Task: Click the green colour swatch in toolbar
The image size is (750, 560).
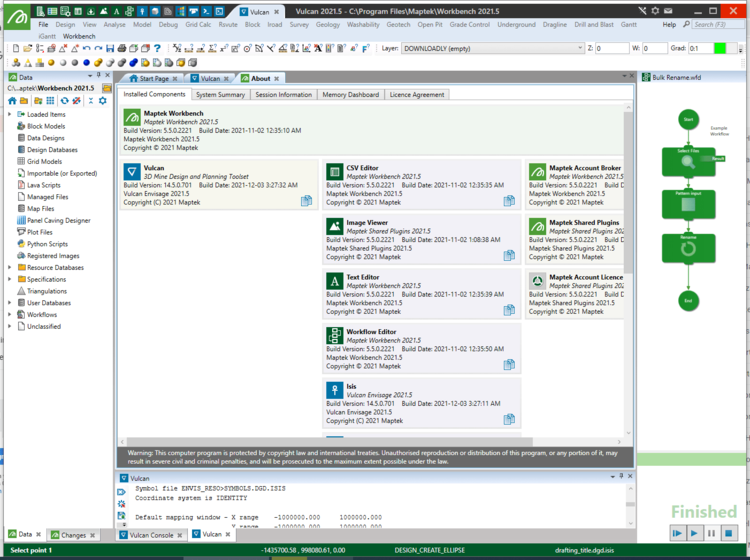Action: click(x=720, y=48)
